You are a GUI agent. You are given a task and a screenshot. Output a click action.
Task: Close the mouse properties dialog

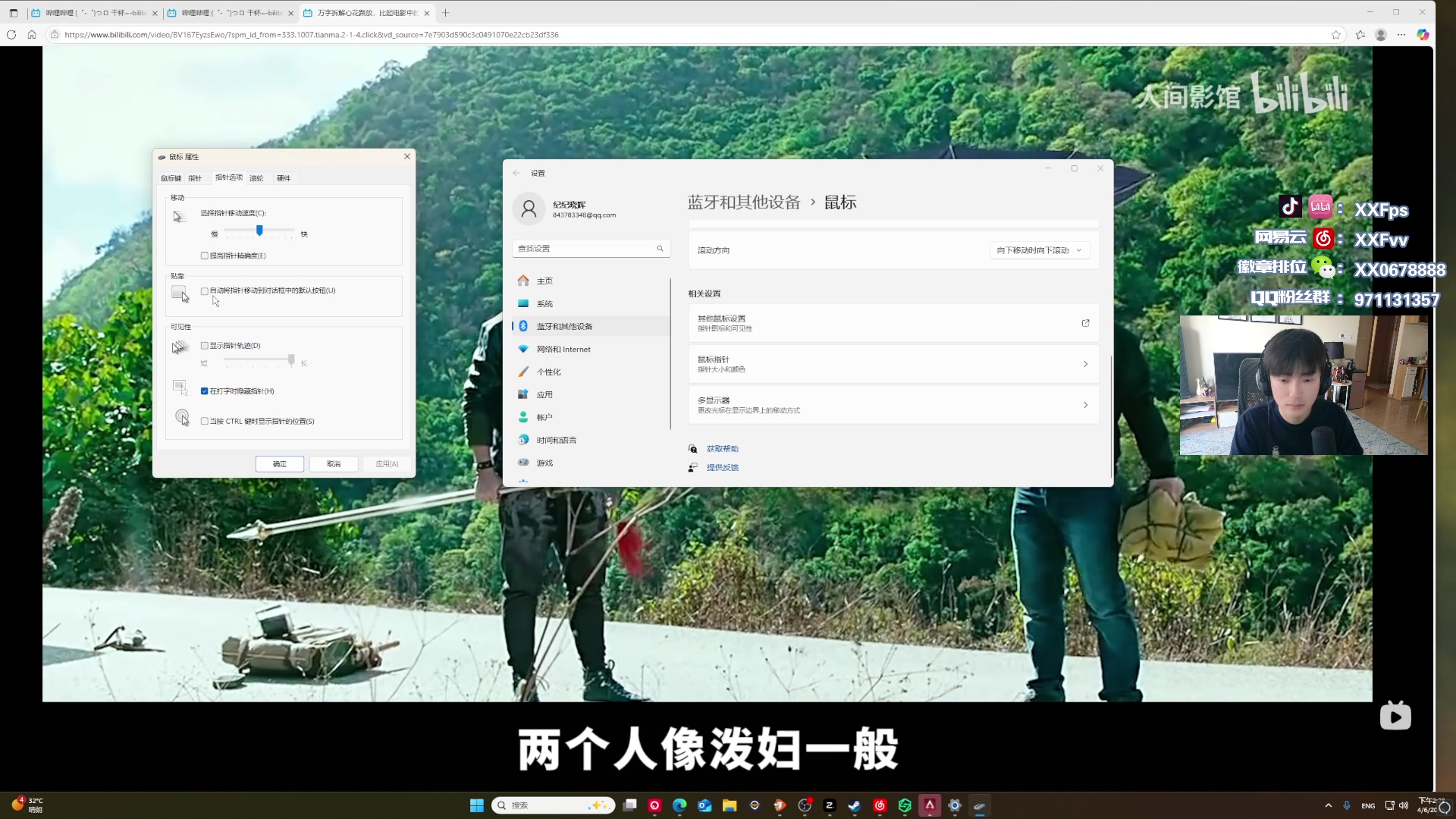pos(407,156)
